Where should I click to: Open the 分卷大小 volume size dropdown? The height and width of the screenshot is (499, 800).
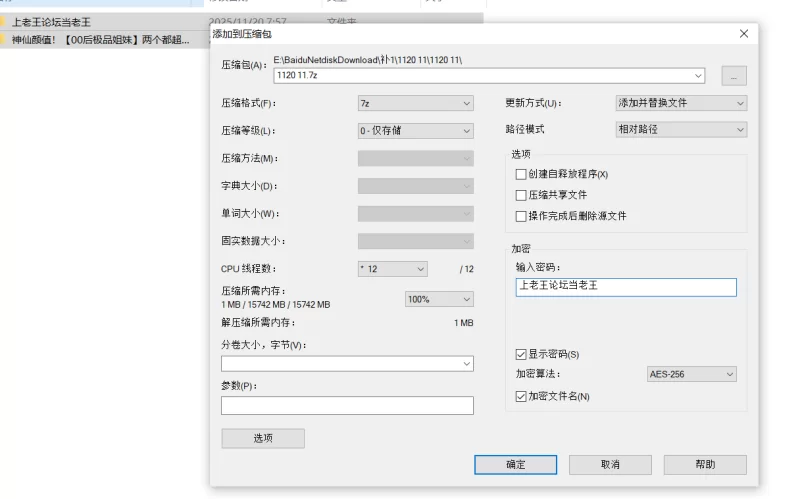pyautogui.click(x=347, y=364)
